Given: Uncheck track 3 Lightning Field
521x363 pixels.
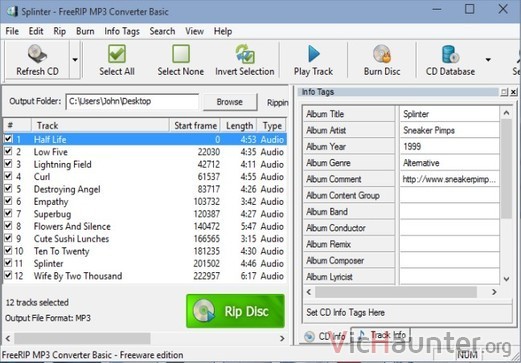Looking at the screenshot, I should pyautogui.click(x=8, y=163).
